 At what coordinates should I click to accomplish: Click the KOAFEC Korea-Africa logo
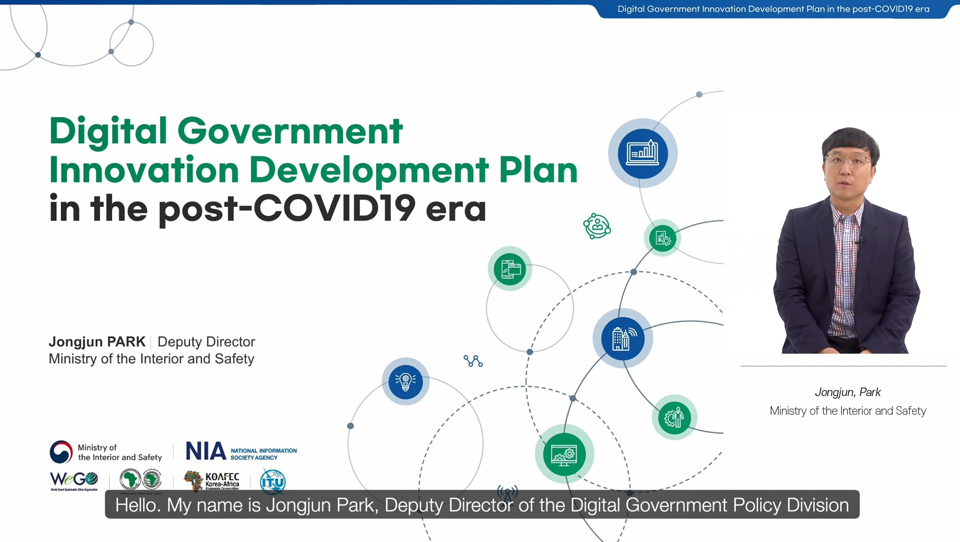click(x=212, y=481)
